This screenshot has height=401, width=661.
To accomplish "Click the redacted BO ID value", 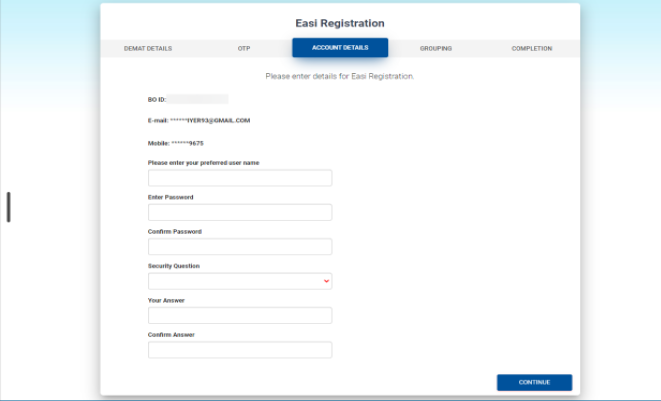I will click(197, 99).
